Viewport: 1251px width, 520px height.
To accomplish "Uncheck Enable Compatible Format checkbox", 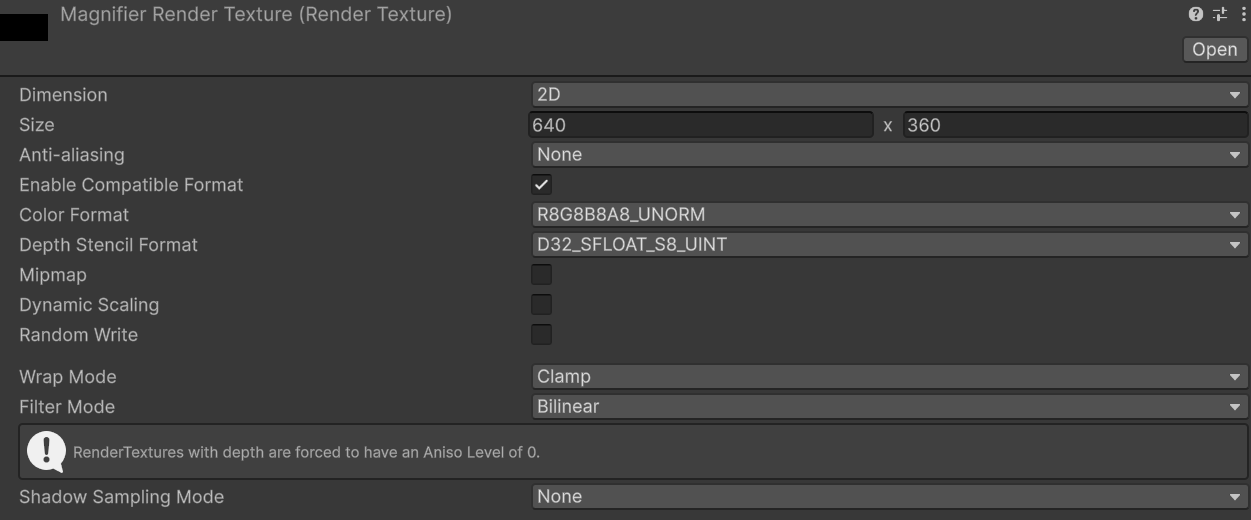I will click(541, 185).
